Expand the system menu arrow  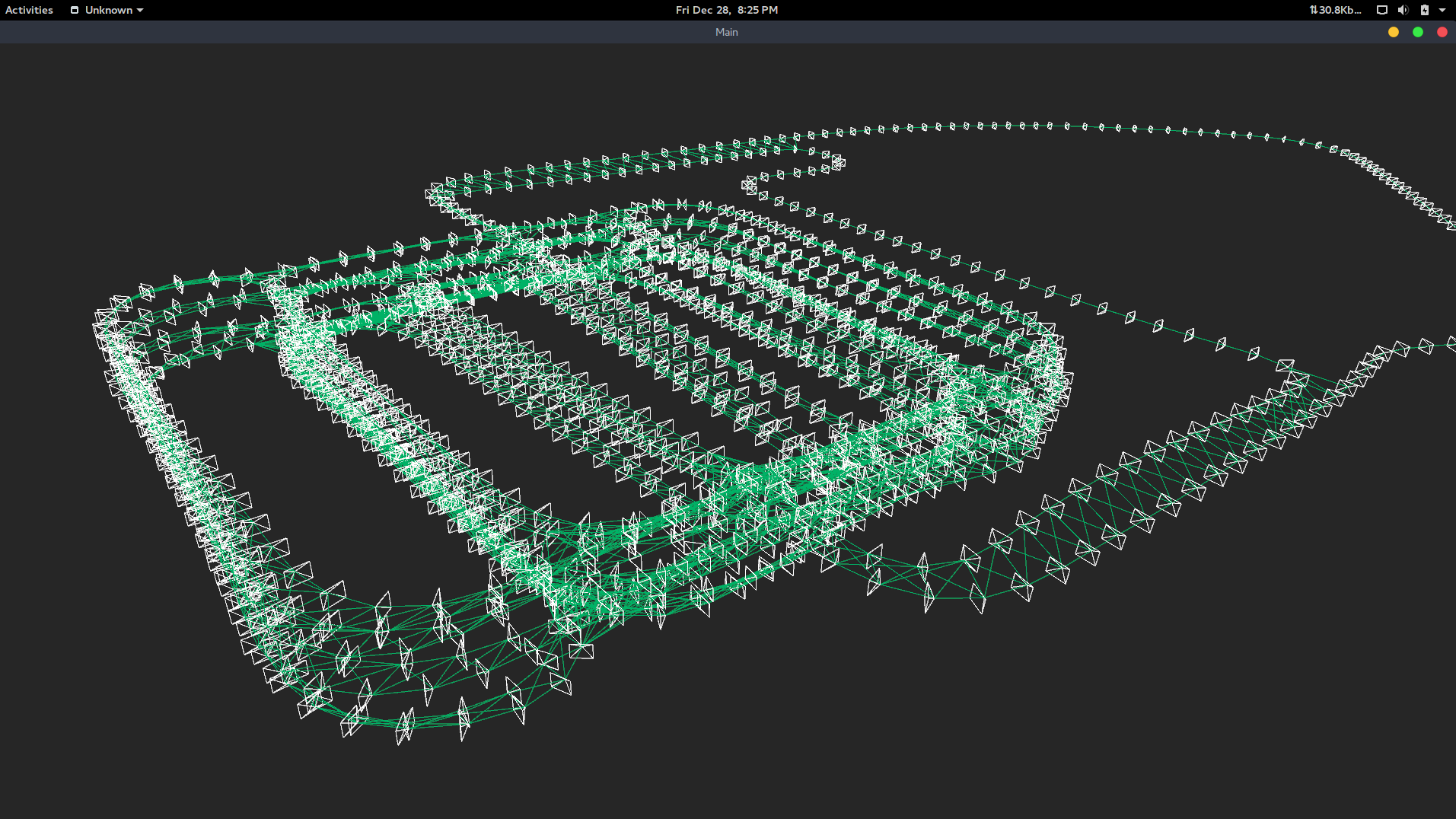pyautogui.click(x=1442, y=10)
